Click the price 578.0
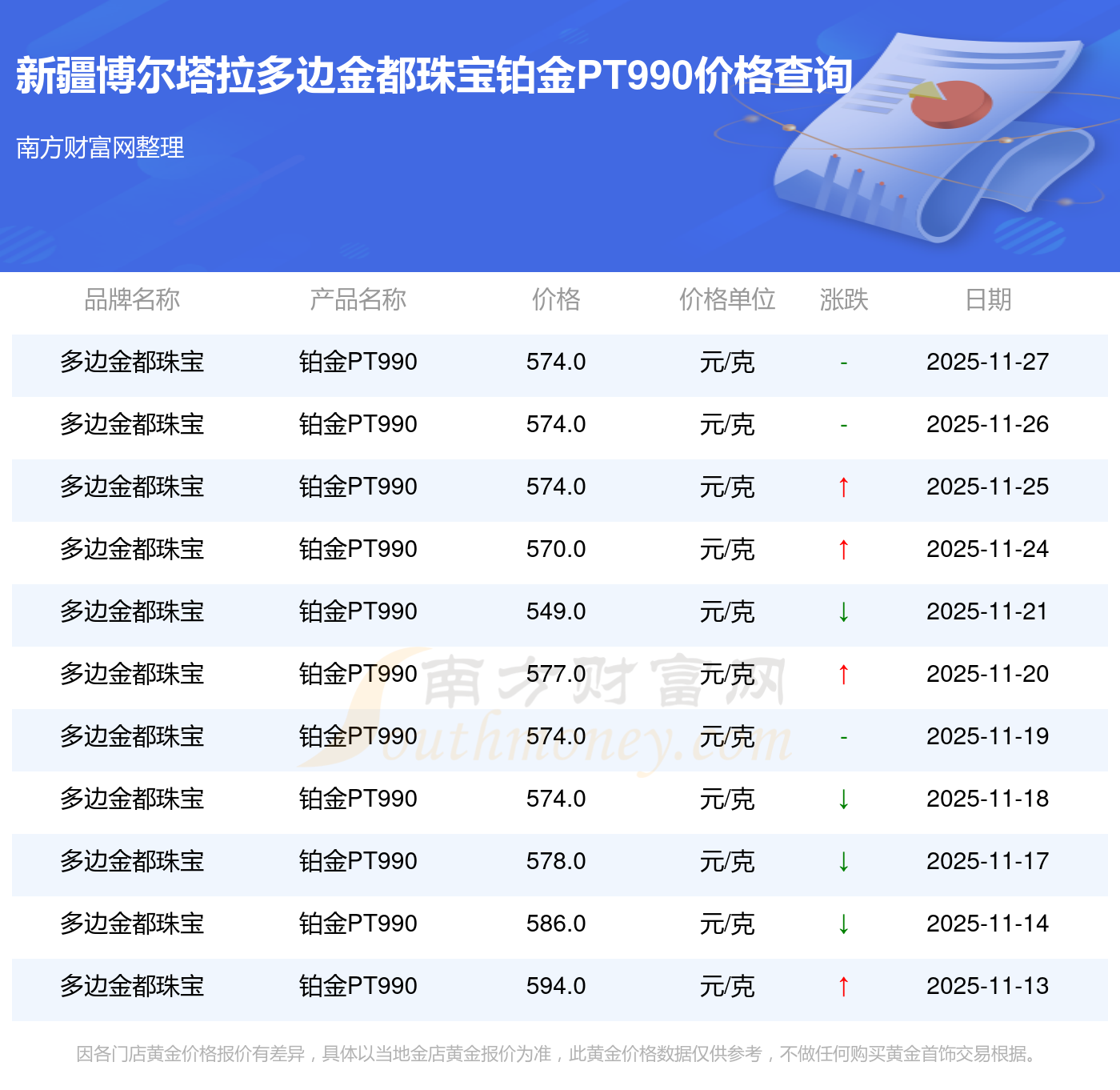 556,861
